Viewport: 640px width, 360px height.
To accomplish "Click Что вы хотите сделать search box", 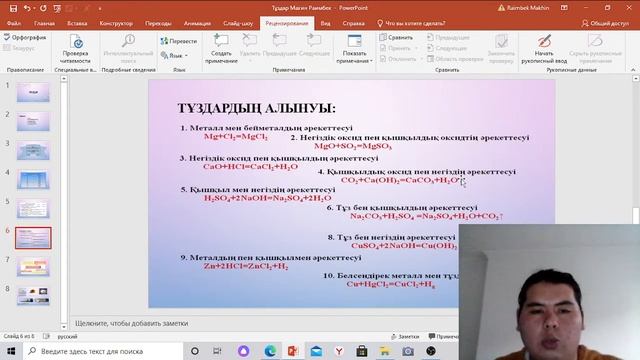I will [411, 23].
